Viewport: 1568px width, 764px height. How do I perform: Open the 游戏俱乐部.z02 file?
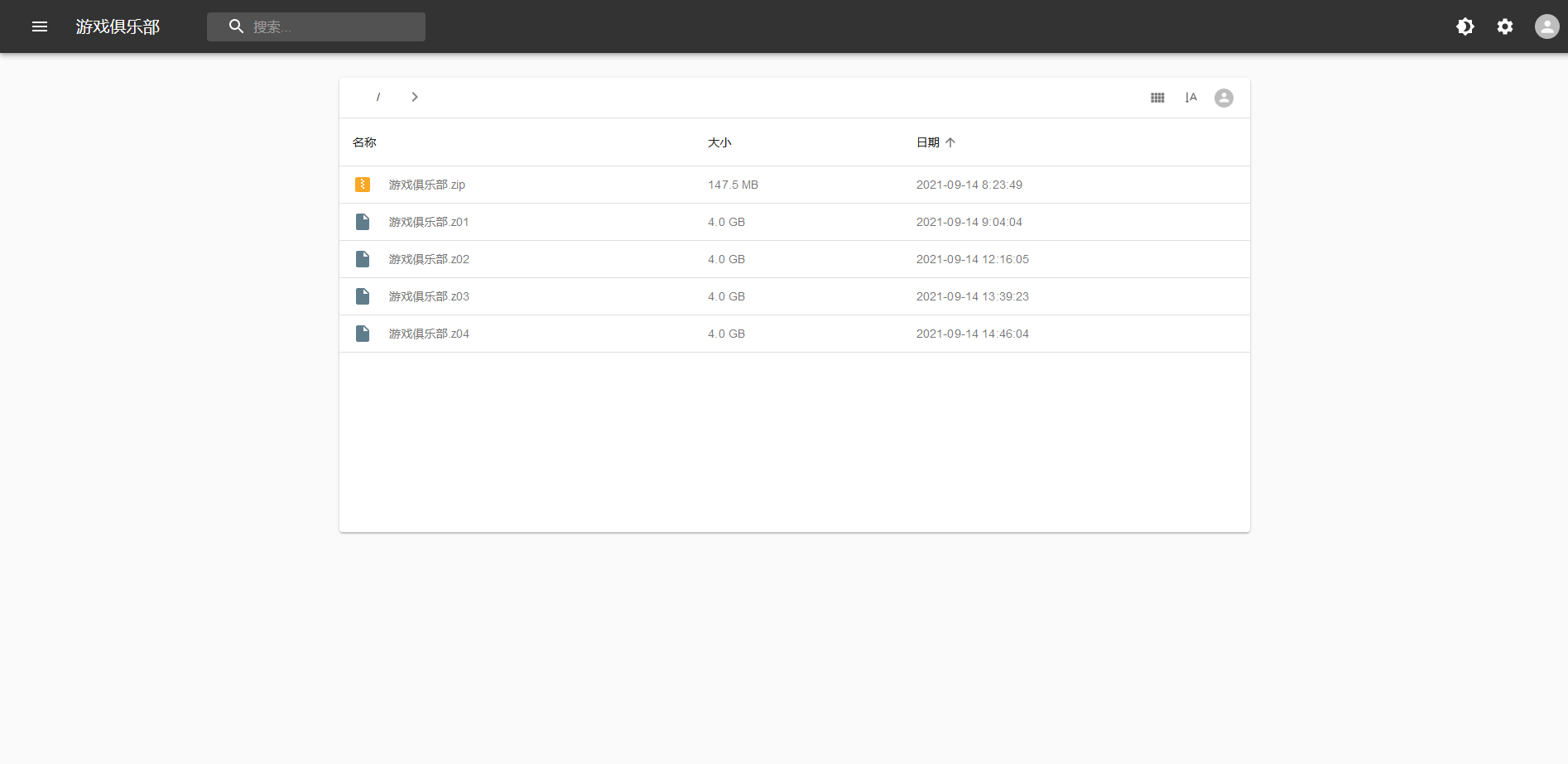point(429,259)
